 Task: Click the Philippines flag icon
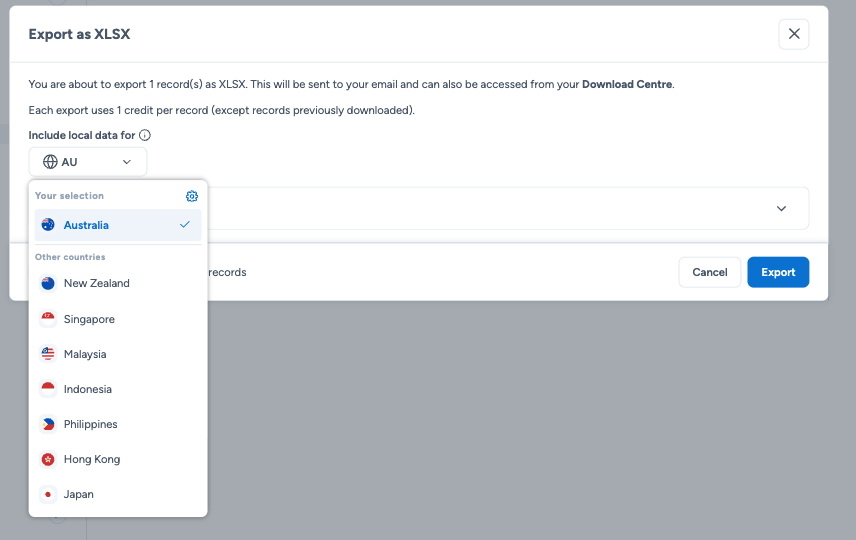[48, 424]
